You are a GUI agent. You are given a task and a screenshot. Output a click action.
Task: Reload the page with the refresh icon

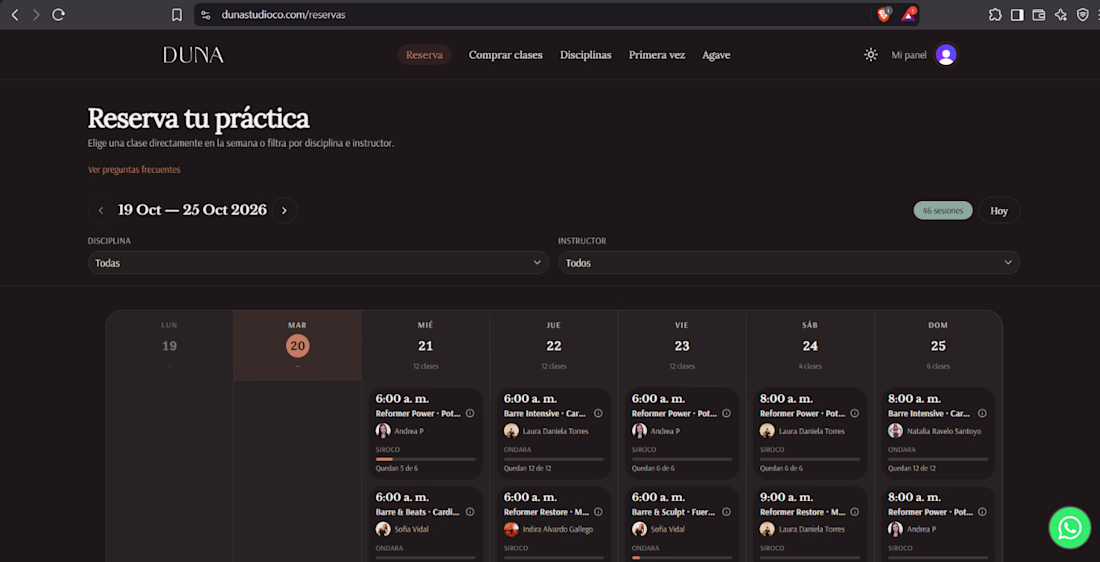click(58, 15)
